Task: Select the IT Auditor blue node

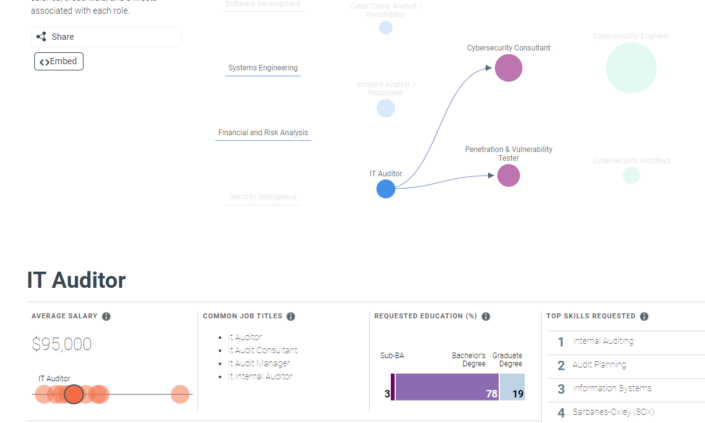Action: [x=386, y=189]
